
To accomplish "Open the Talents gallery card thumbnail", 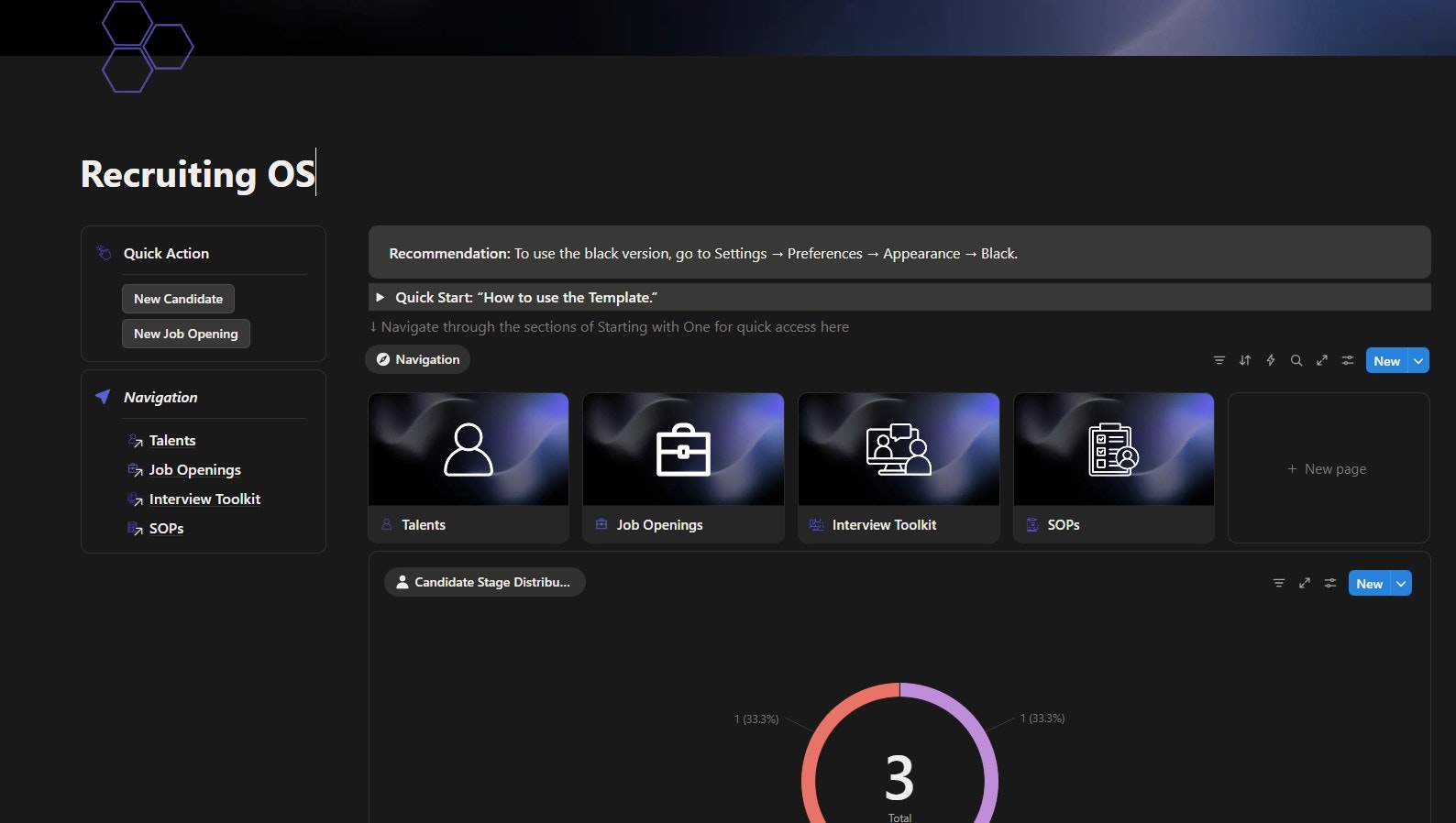I will pos(469,449).
